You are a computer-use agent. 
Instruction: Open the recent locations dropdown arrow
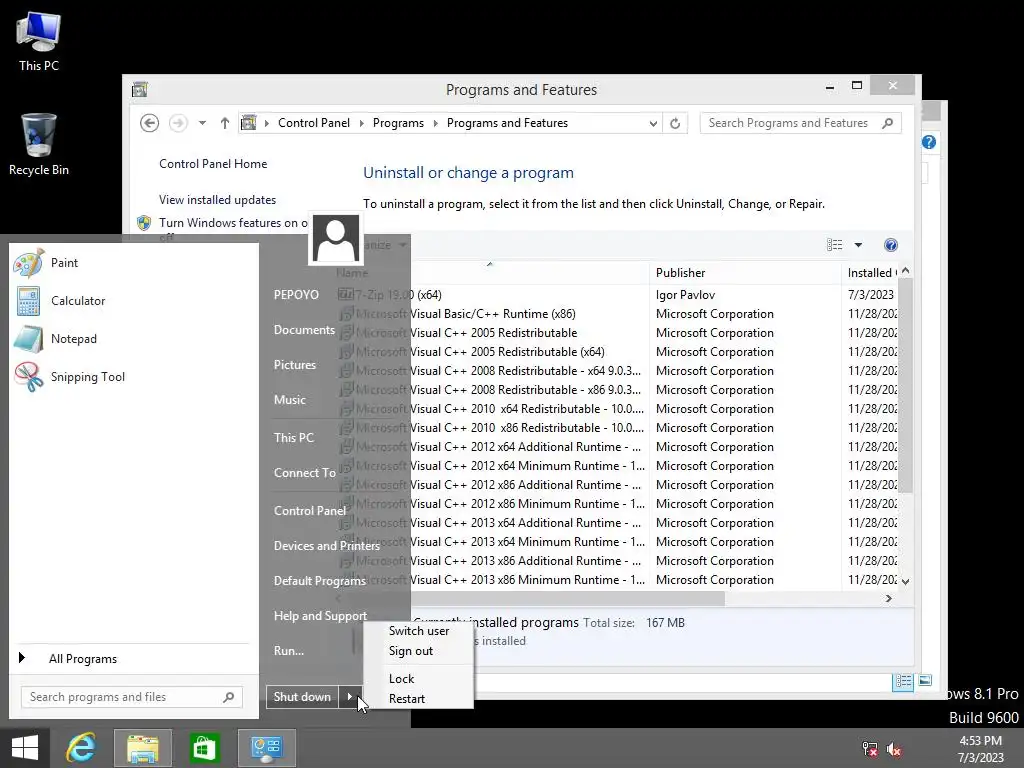click(202, 123)
